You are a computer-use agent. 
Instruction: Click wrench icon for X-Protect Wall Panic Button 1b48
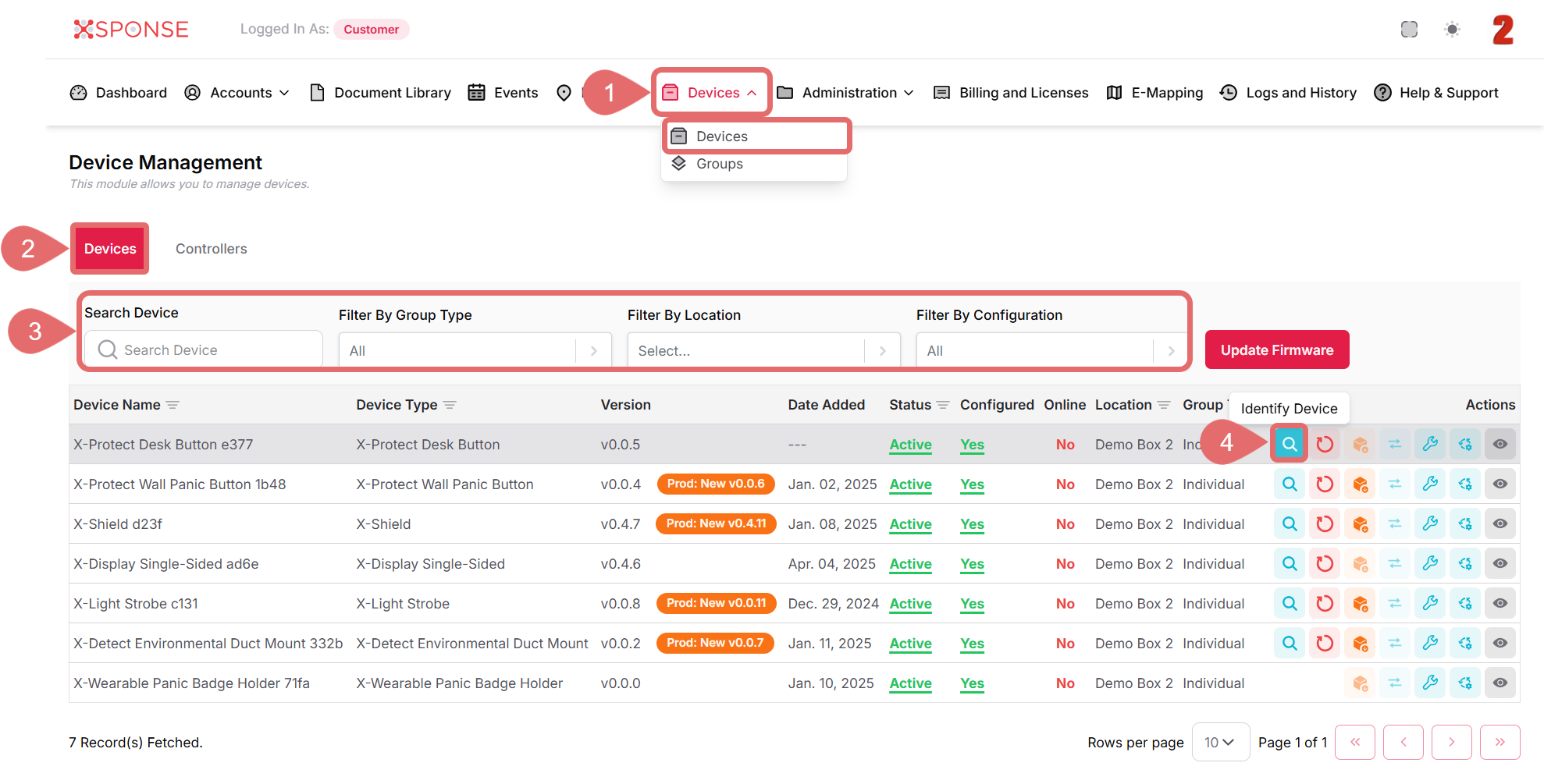coord(1430,484)
